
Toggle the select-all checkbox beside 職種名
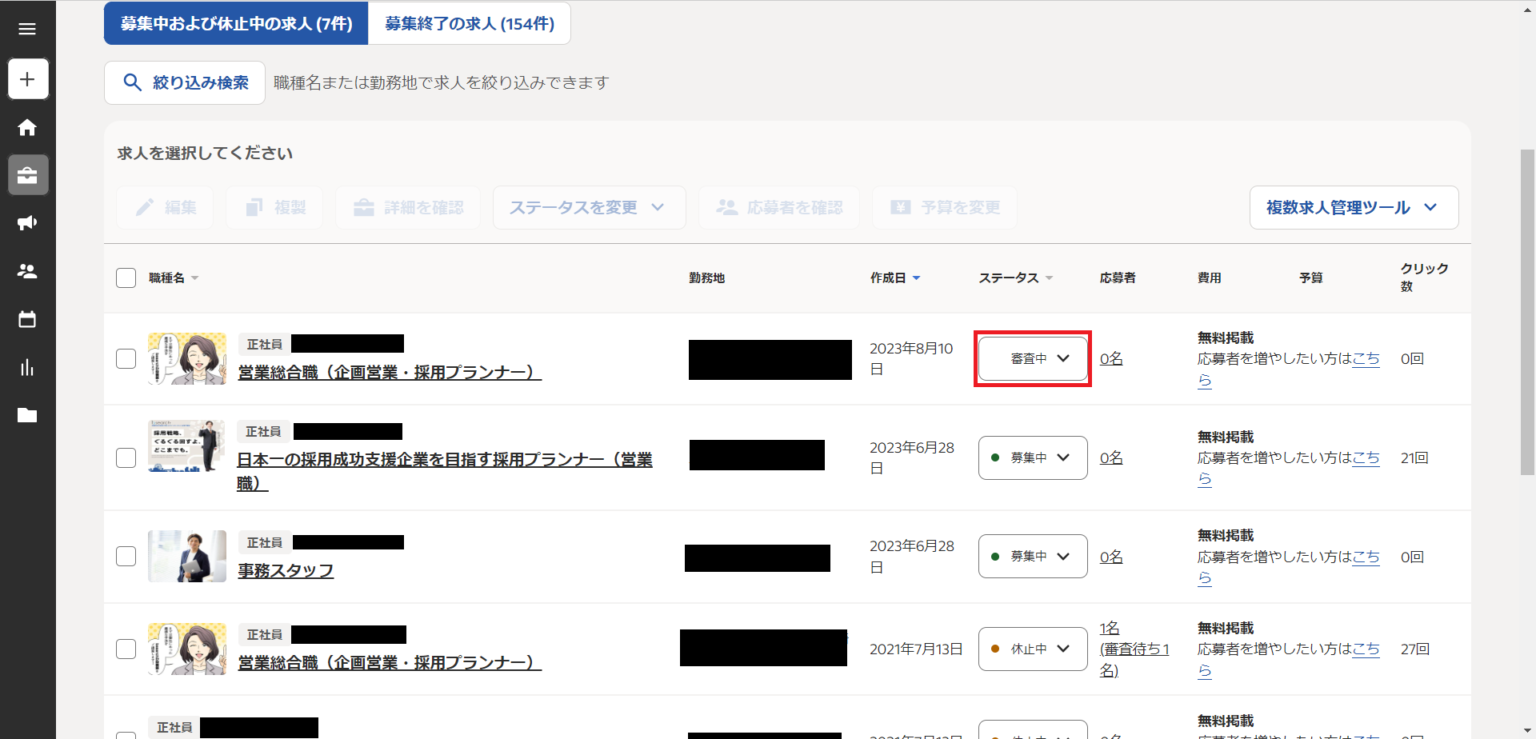pyautogui.click(x=126, y=278)
